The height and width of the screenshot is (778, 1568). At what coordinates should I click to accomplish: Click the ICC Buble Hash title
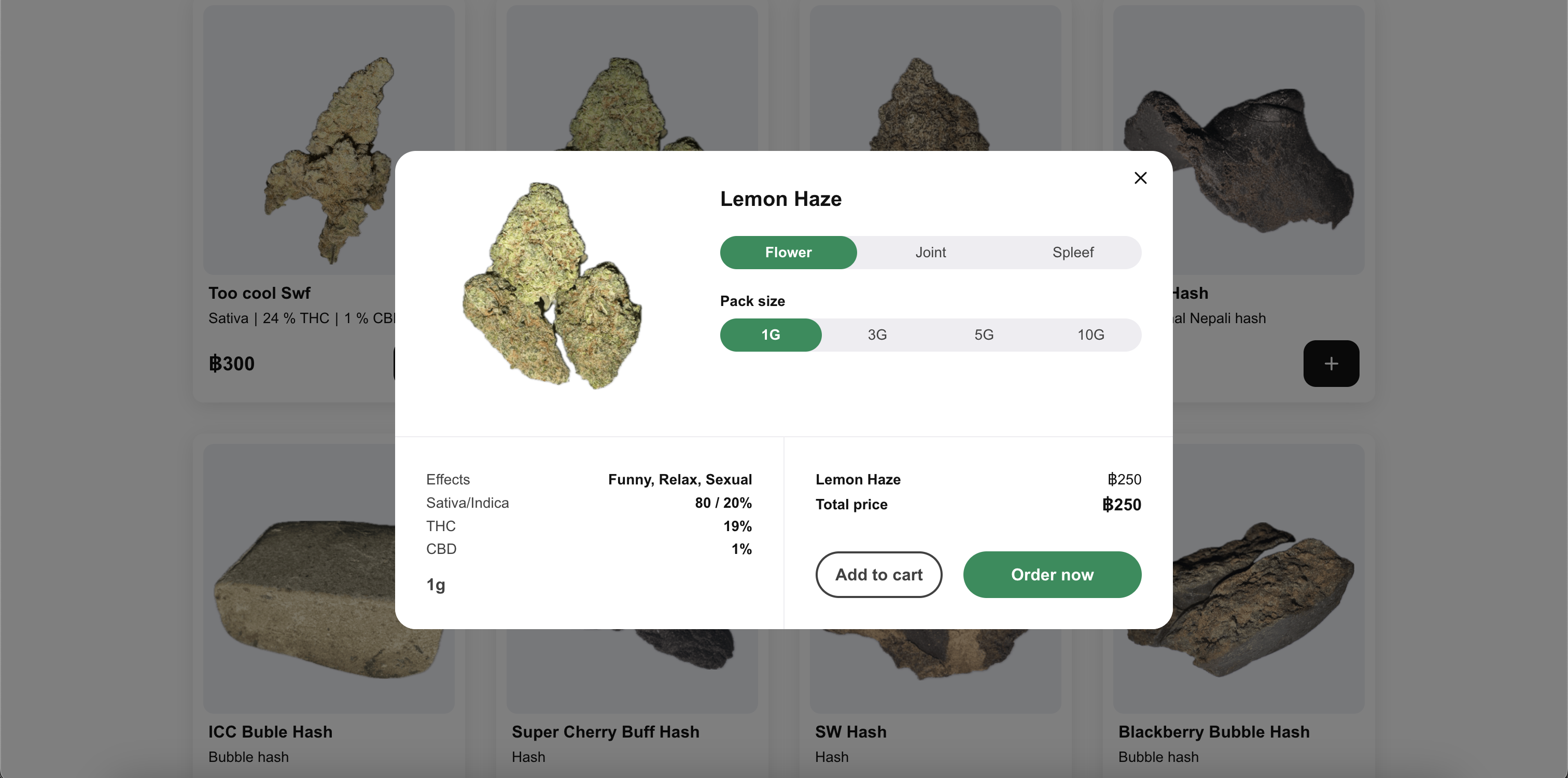(270, 732)
